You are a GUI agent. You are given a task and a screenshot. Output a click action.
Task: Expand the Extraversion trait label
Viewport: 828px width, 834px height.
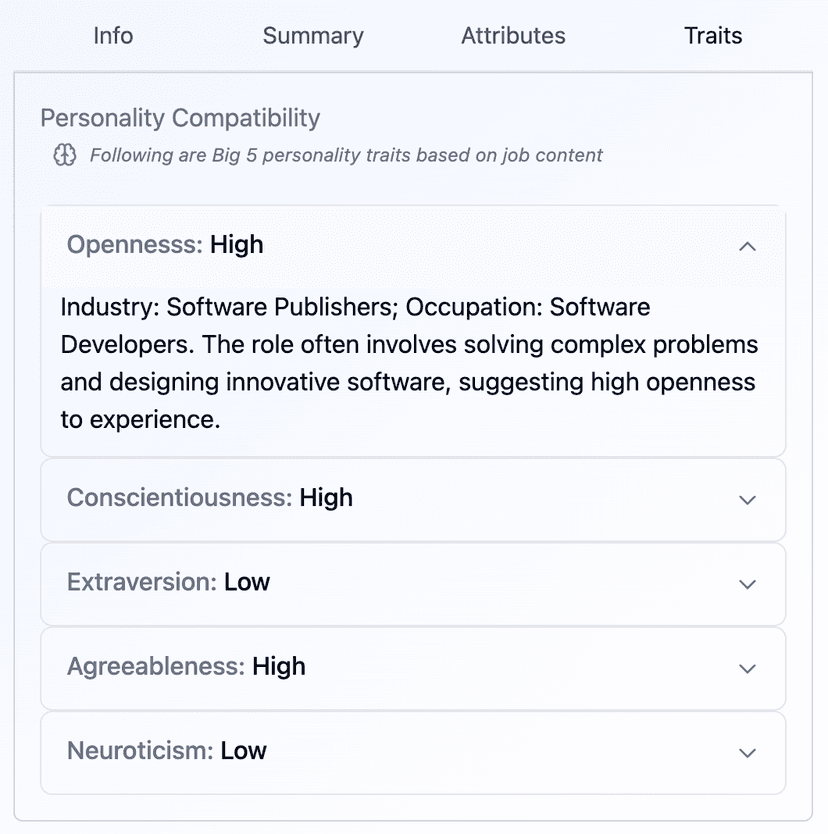(x=140, y=582)
